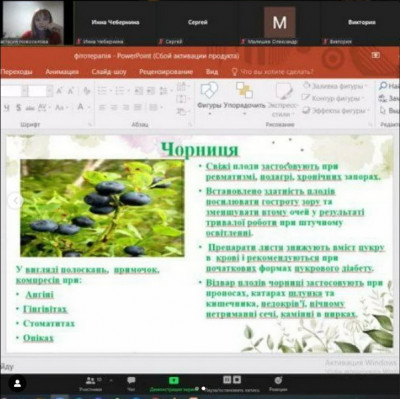Screen dimensions: 400x399
Task: Click the Эффекты фигуры shape effects button
Action: tap(336, 110)
